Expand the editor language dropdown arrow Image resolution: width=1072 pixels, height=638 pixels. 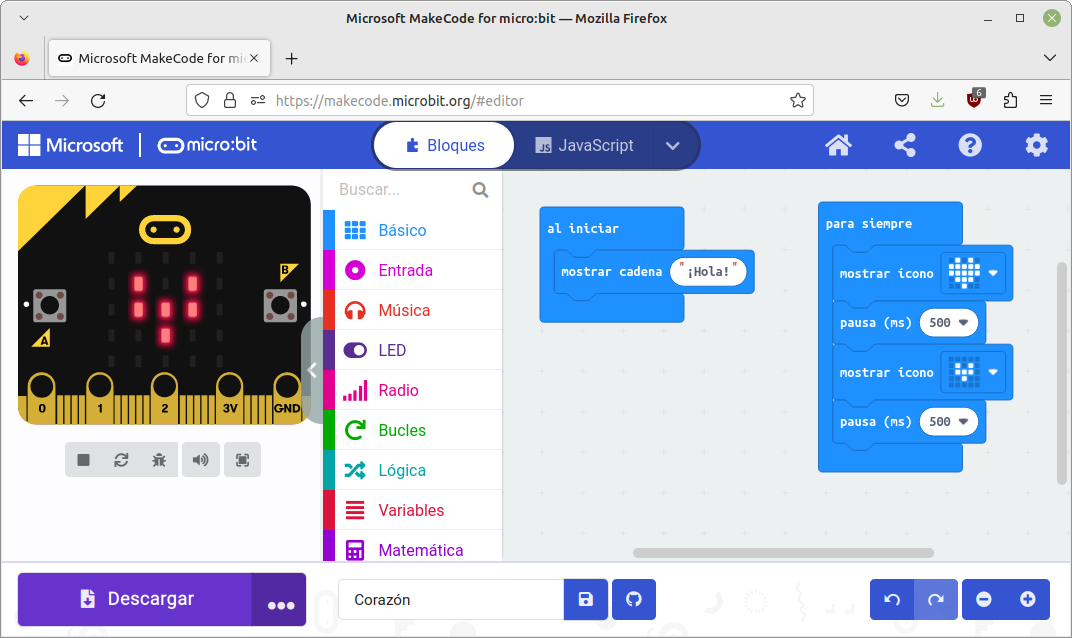click(673, 146)
